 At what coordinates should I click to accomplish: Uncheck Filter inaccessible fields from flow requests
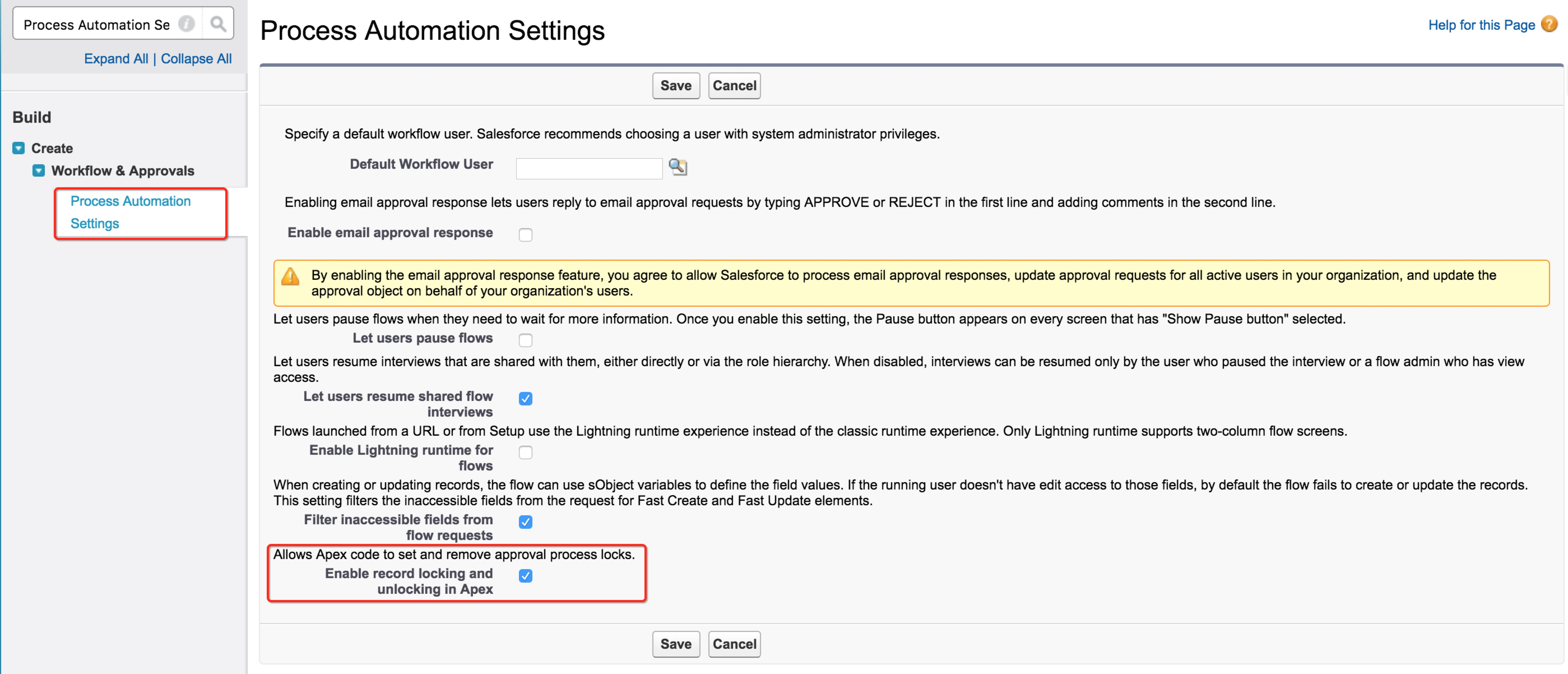click(x=525, y=522)
